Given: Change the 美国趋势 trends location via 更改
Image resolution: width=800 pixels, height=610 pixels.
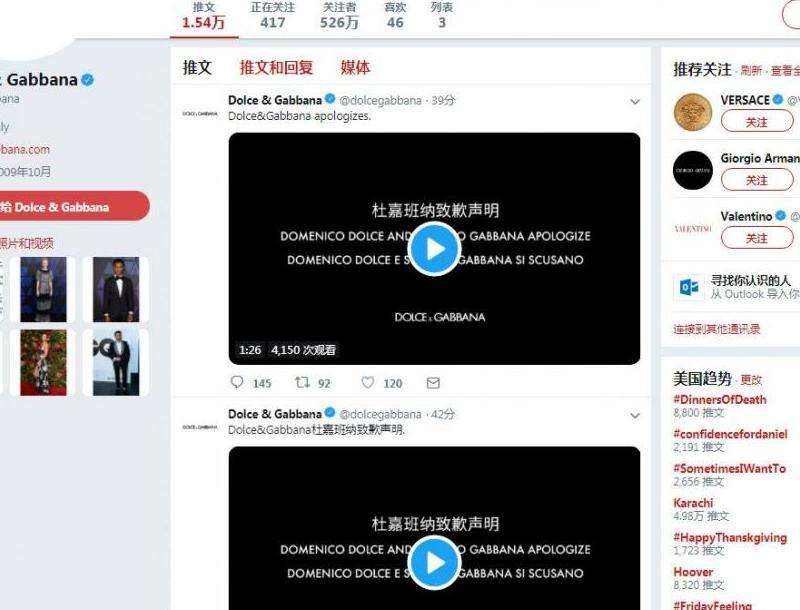Looking at the screenshot, I should 751,379.
